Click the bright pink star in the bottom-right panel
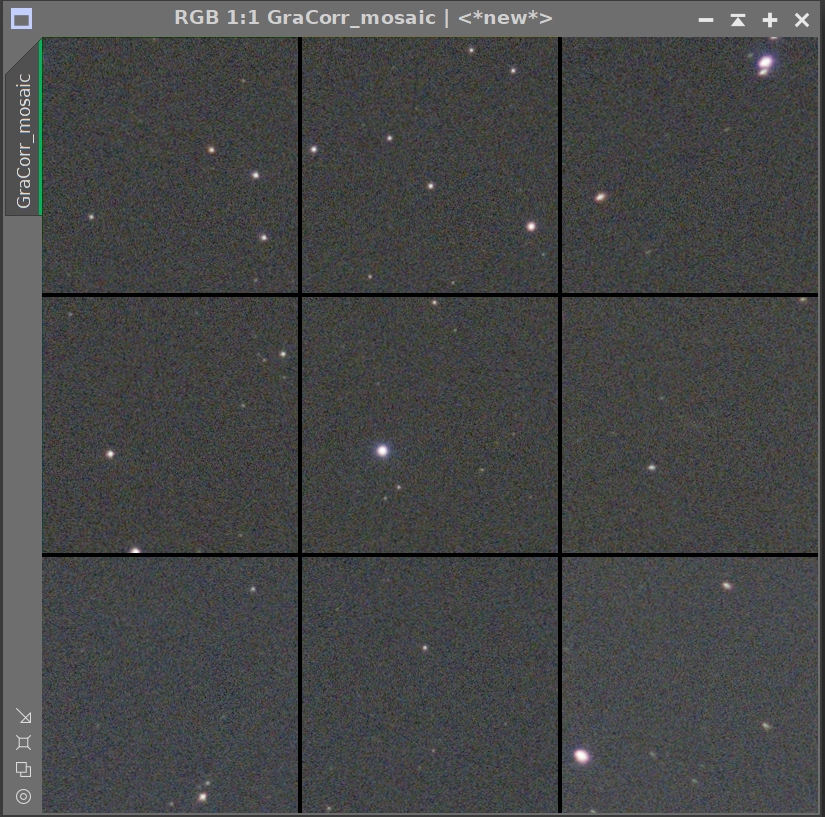Viewport: 825px width, 817px height. coord(581,756)
